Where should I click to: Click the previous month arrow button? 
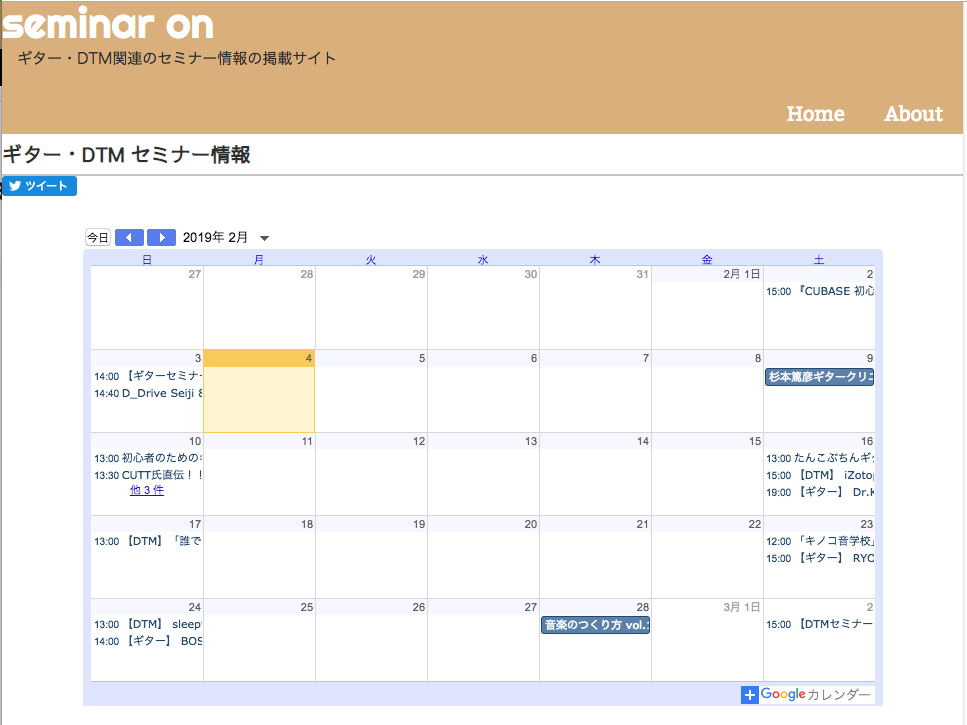point(129,238)
